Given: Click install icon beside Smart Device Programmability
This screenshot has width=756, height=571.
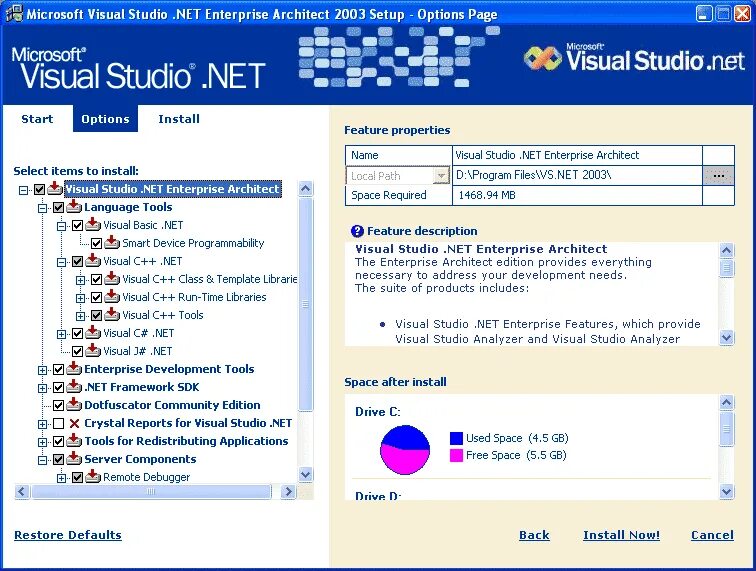Looking at the screenshot, I should [x=112, y=243].
